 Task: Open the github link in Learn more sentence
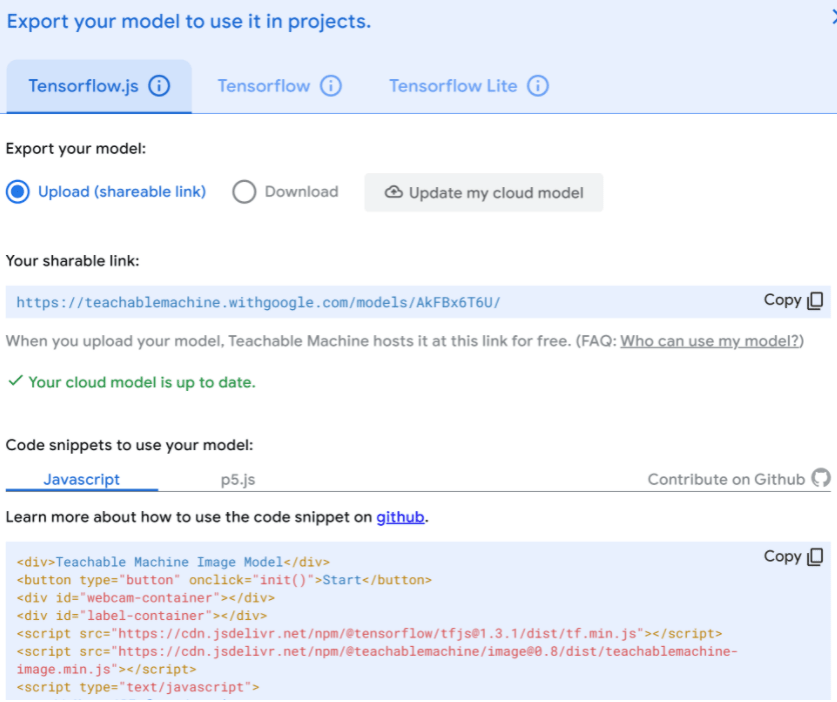[400, 517]
